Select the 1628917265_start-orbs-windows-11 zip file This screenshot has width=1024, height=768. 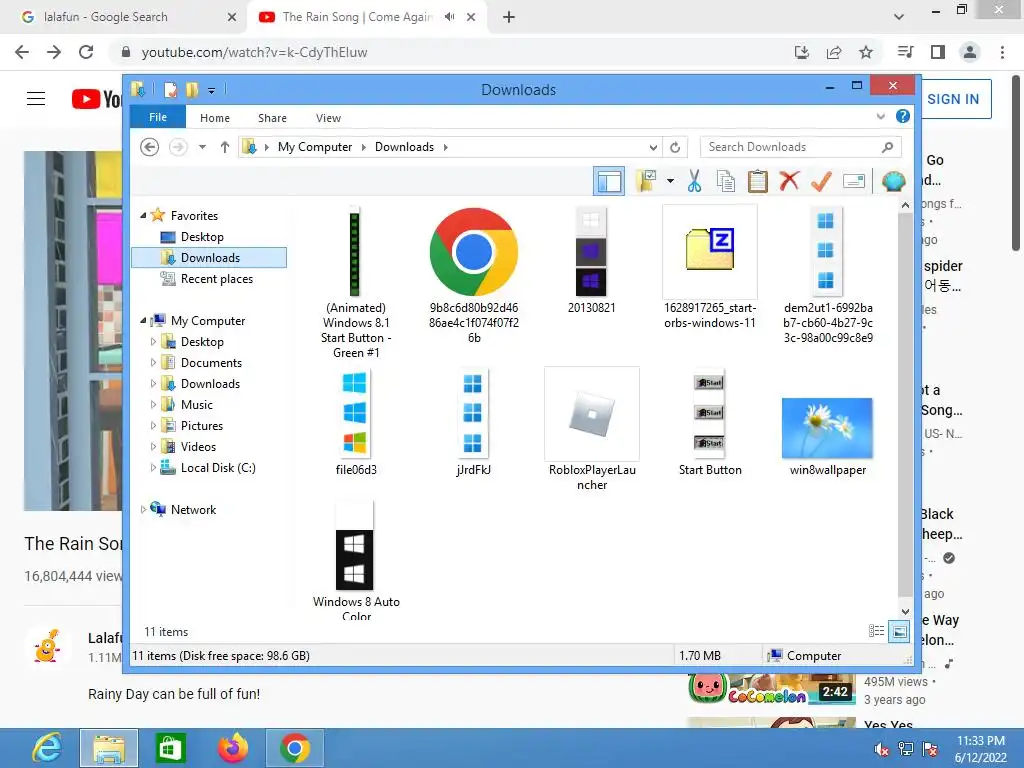tap(710, 268)
